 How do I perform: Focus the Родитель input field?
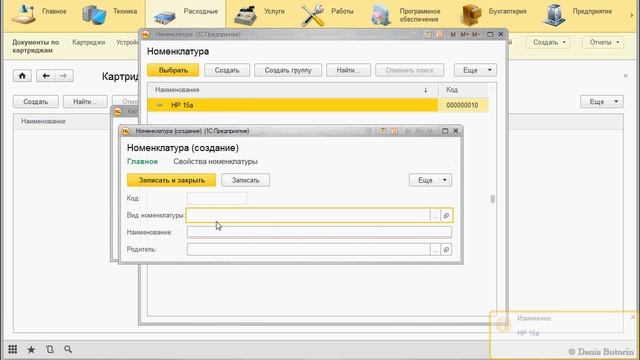pos(308,249)
